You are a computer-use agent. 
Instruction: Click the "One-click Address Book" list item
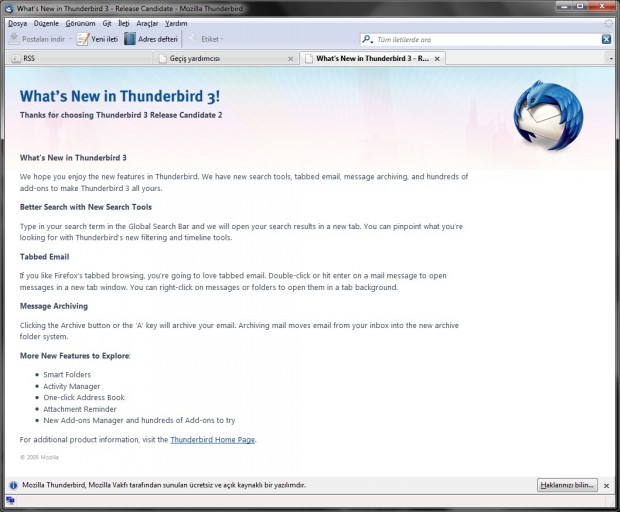tap(84, 397)
